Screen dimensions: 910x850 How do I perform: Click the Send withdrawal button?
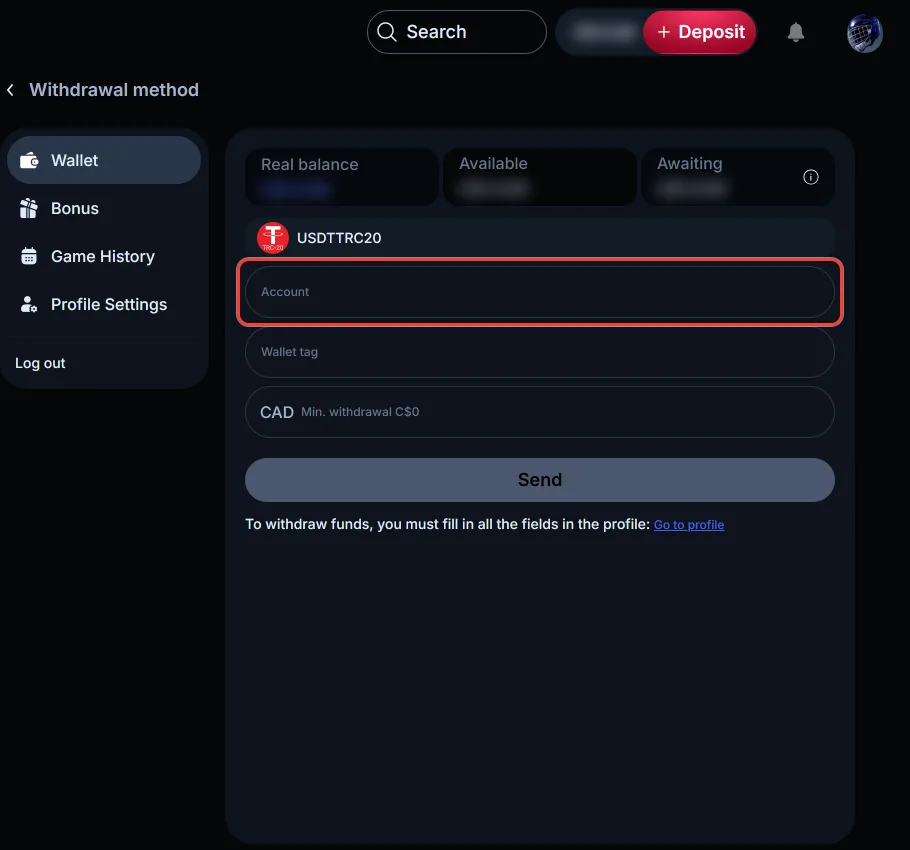coord(540,480)
